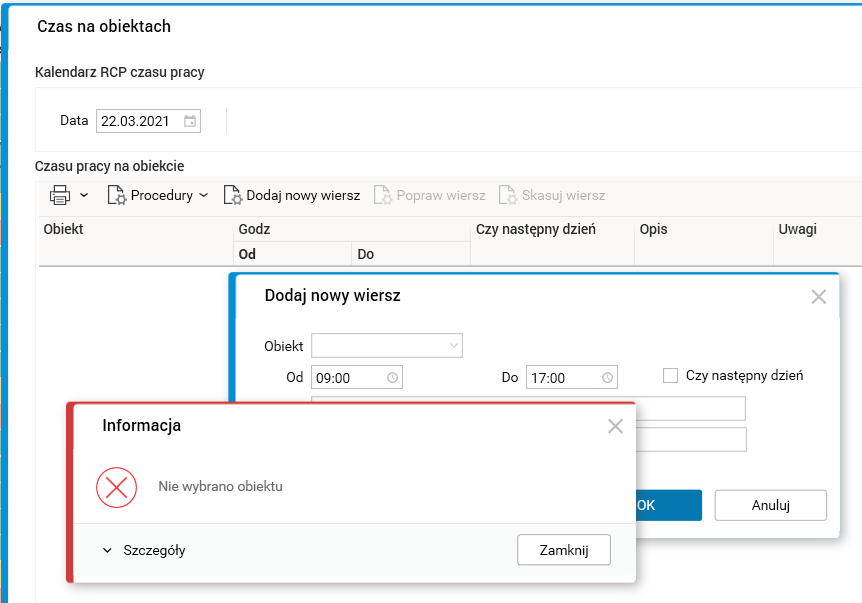
Task: Open the calendar date picker icon
Action: pos(190,121)
